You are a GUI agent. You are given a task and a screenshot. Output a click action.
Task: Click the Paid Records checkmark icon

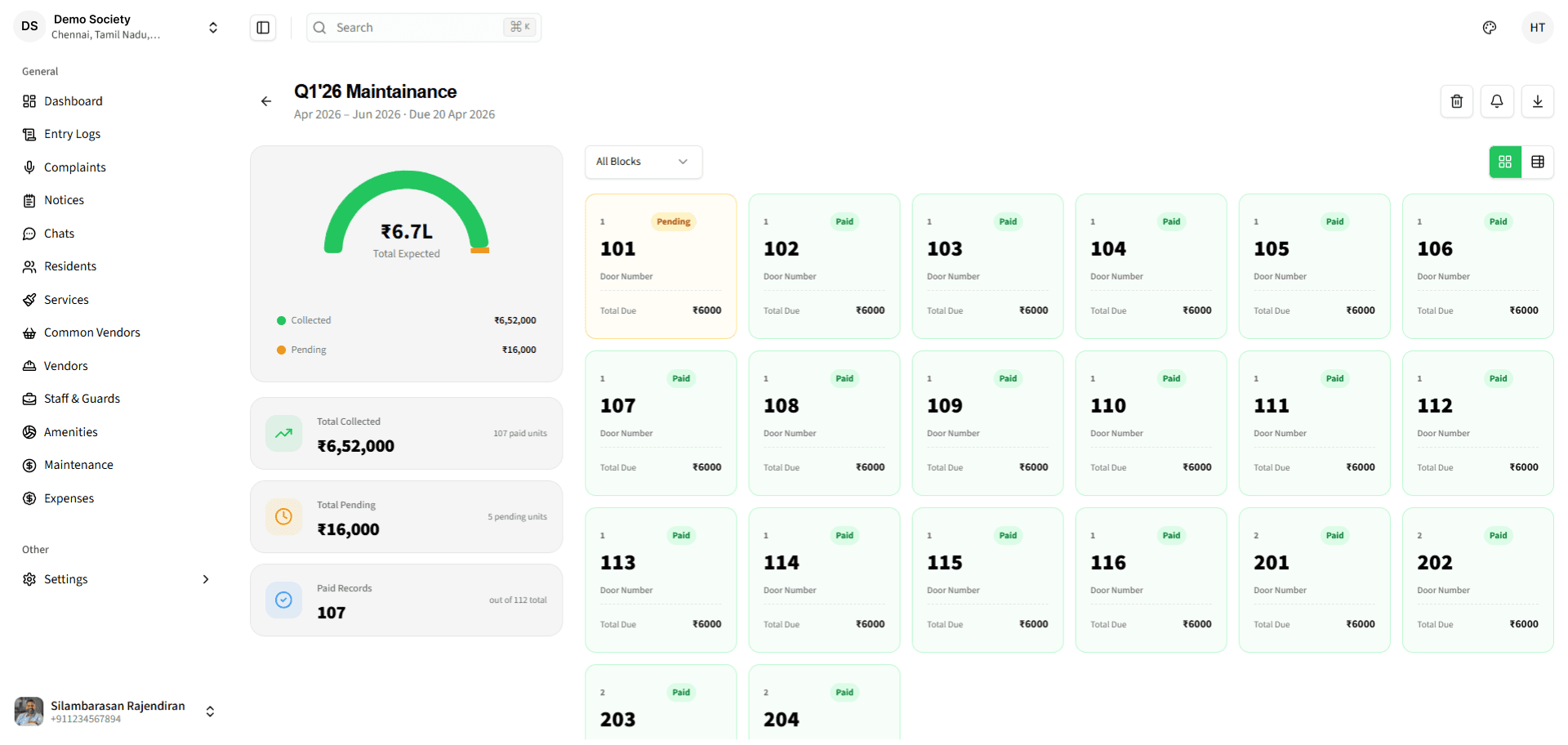click(283, 600)
